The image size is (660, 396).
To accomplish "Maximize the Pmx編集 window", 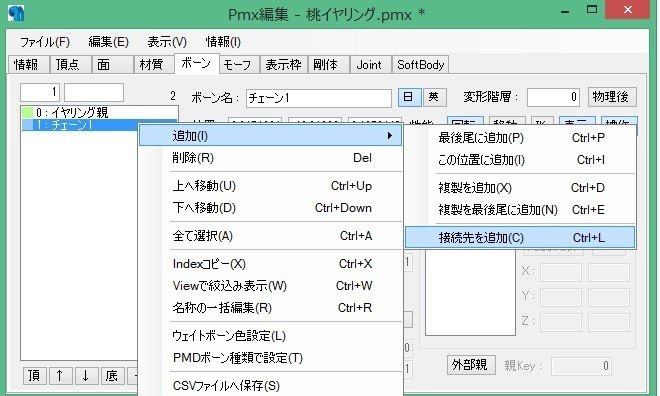I will pos(592,10).
